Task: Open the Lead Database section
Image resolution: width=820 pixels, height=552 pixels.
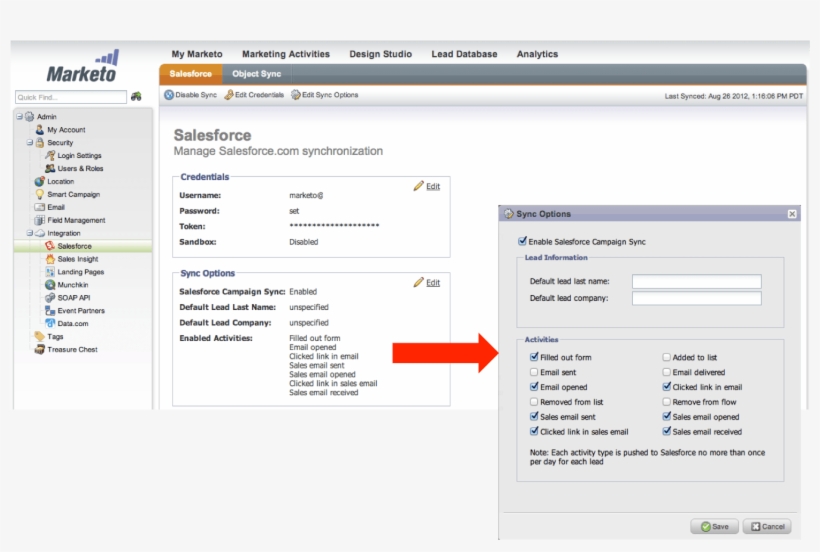Action: click(x=464, y=54)
